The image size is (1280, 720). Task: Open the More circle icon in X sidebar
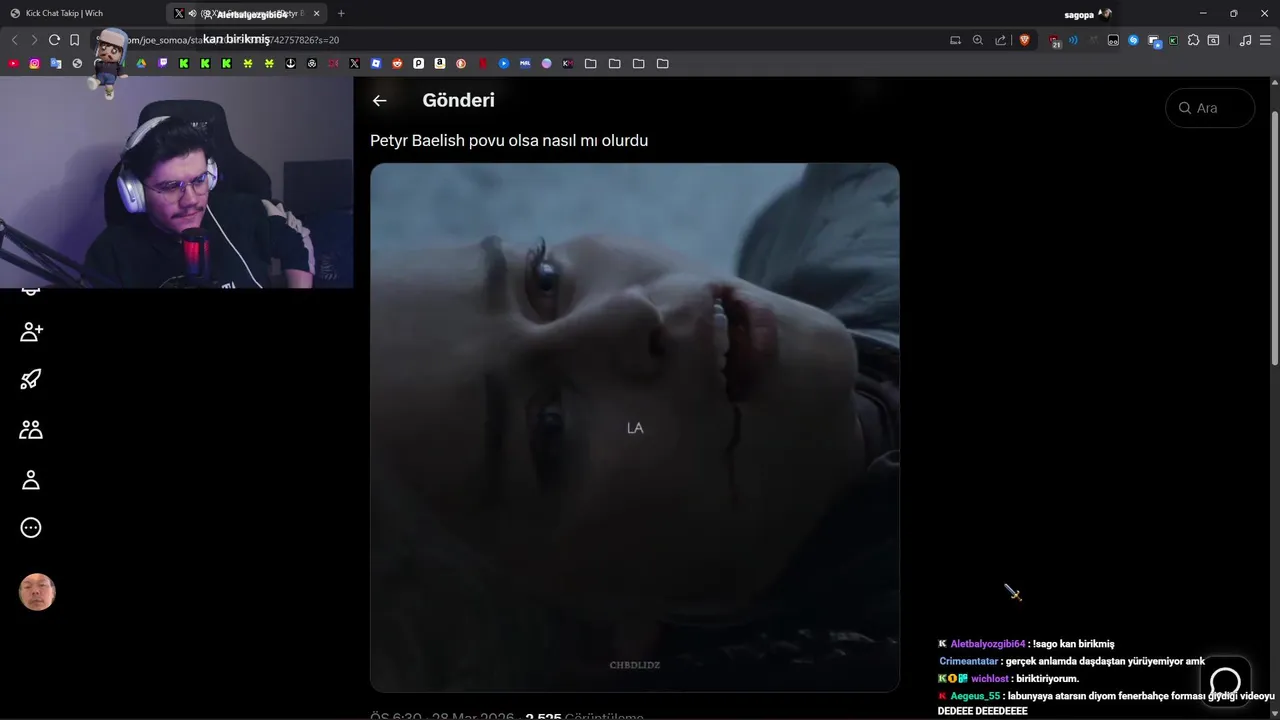(31, 528)
